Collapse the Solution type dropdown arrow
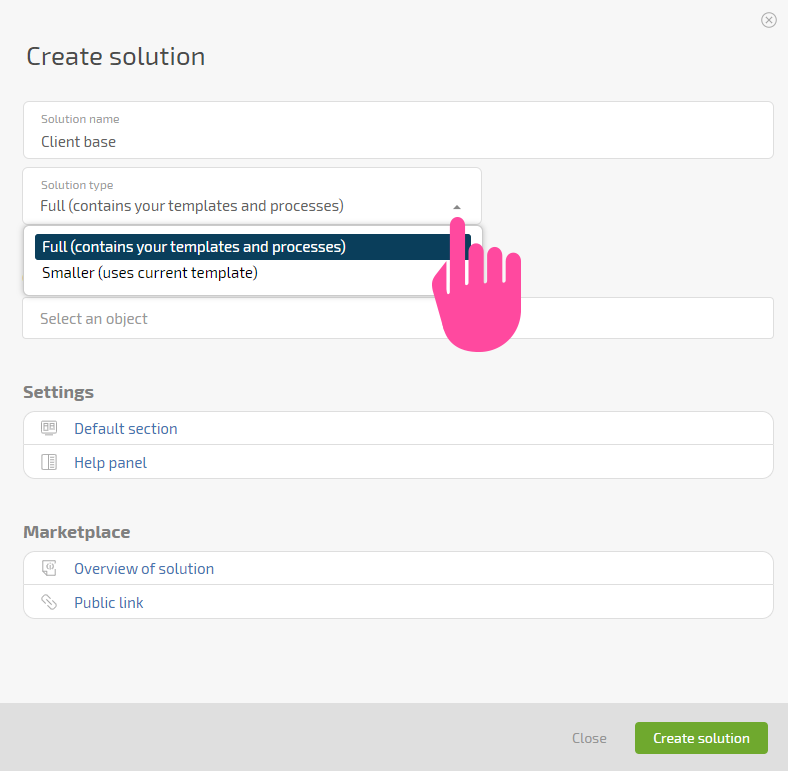Image resolution: width=788 pixels, height=771 pixels. tap(456, 207)
